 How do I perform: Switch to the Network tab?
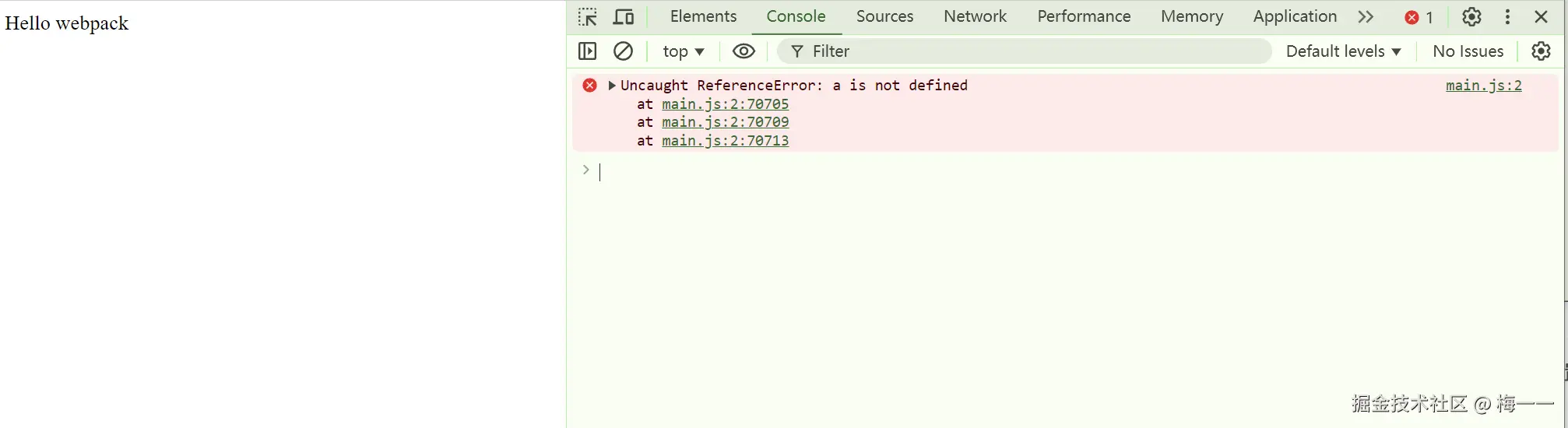pyautogui.click(x=975, y=16)
